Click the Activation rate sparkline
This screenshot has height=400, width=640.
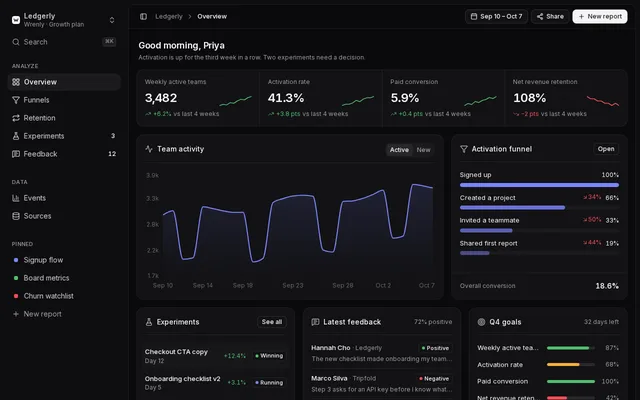pyautogui.click(x=358, y=101)
